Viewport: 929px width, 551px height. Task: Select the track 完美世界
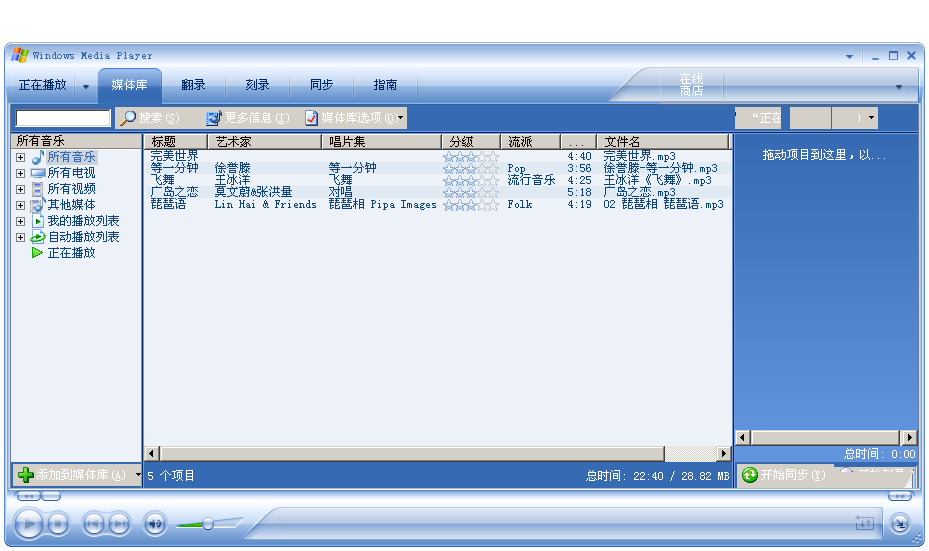(x=174, y=156)
